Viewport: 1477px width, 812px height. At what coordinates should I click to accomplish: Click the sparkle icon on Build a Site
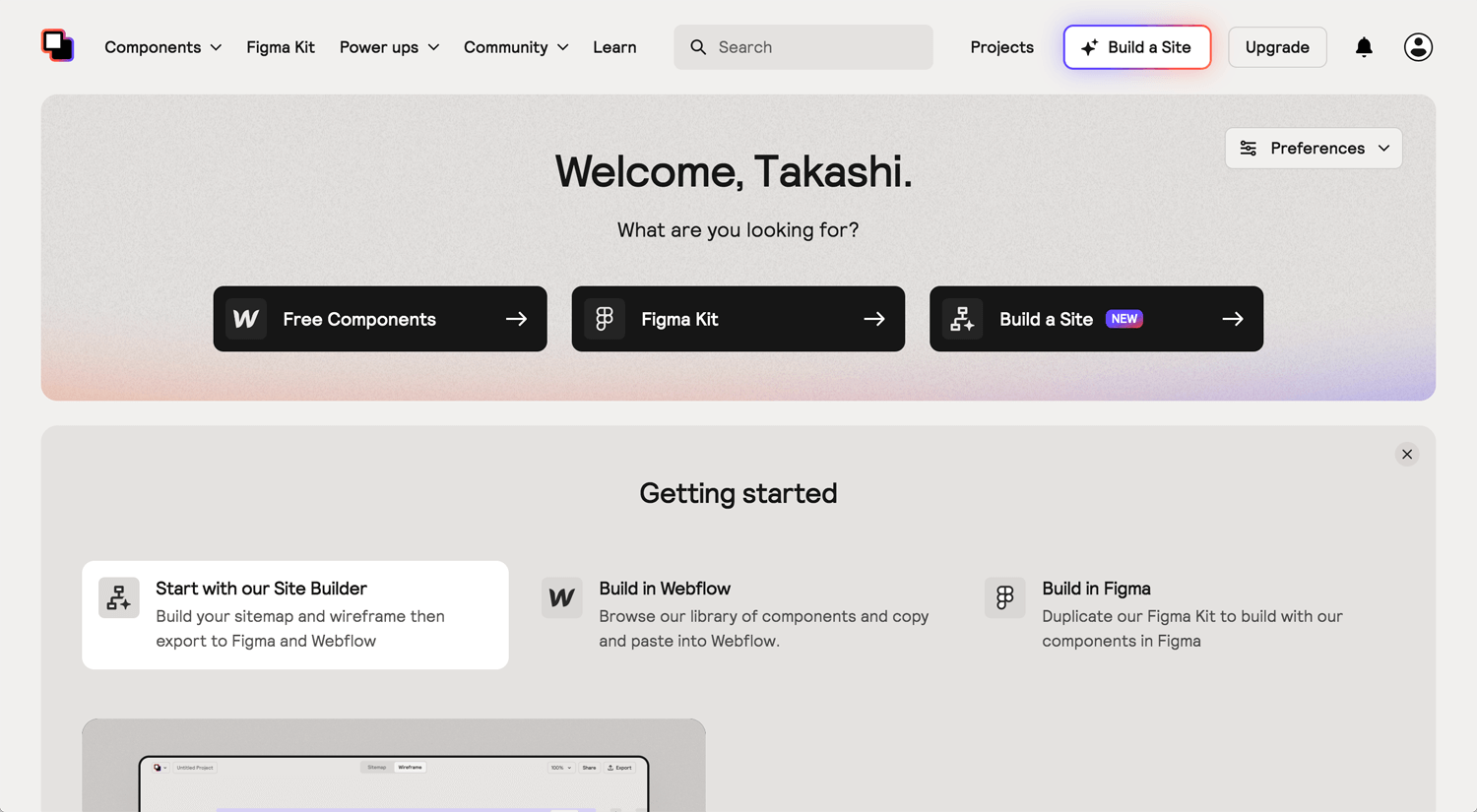[x=1089, y=47]
